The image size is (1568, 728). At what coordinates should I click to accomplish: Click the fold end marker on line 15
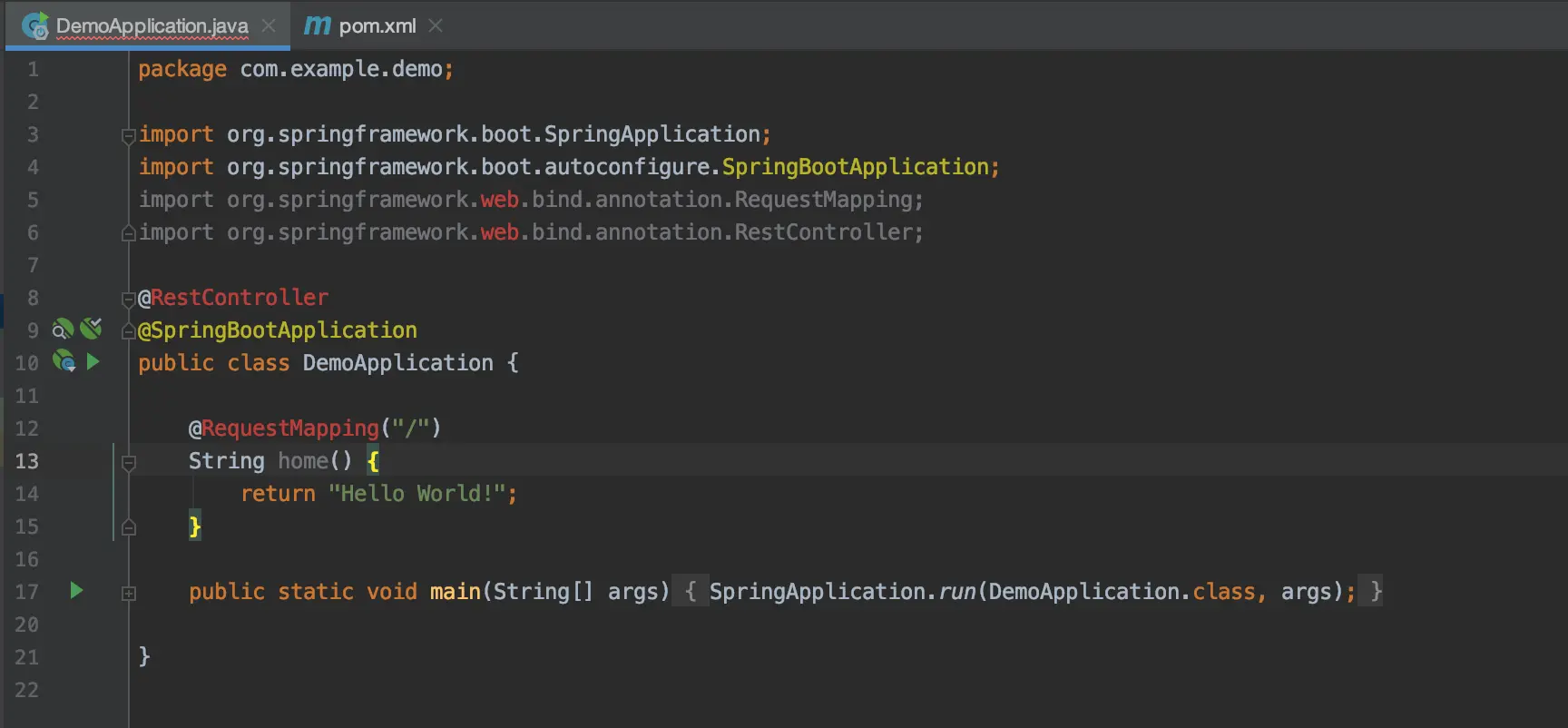(129, 527)
